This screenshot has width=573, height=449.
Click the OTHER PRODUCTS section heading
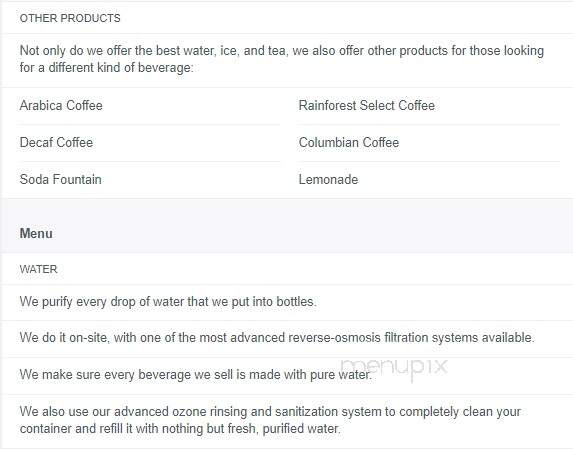(x=70, y=18)
